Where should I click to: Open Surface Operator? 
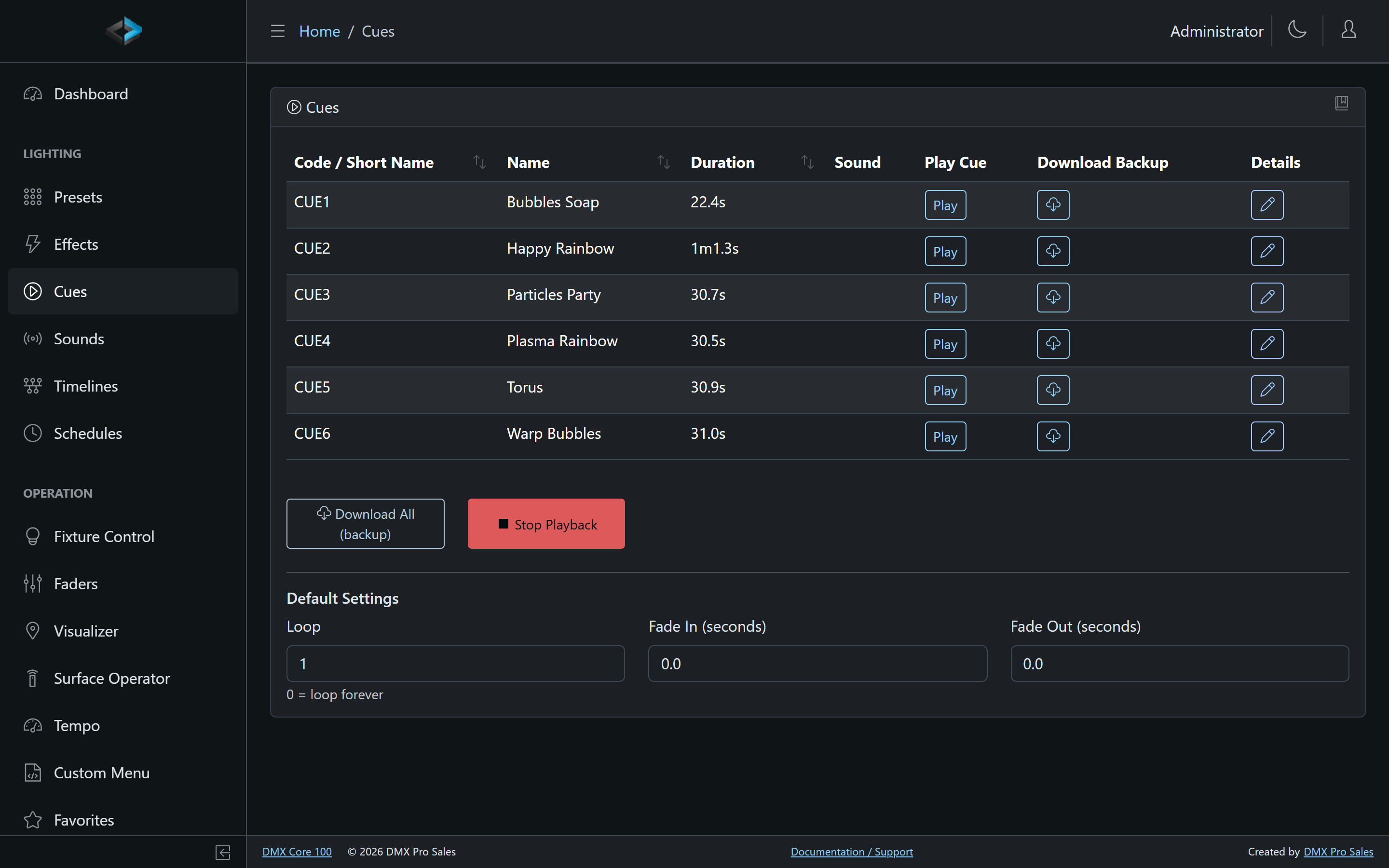(123, 678)
